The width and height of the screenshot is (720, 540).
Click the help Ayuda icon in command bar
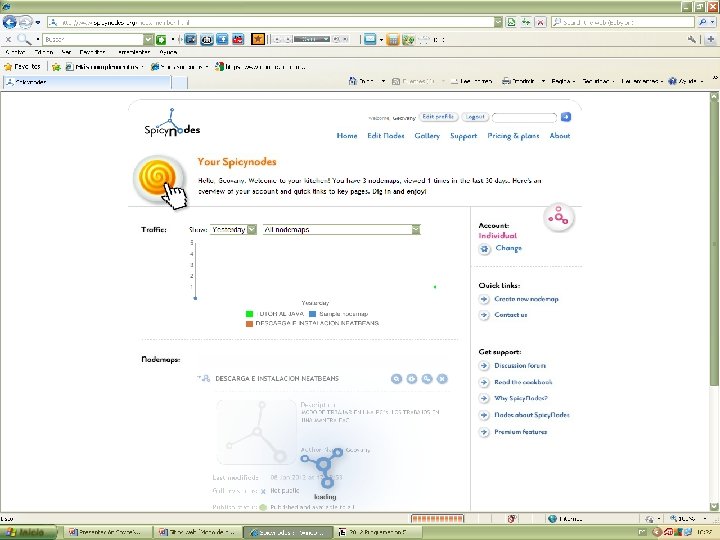coord(672,81)
